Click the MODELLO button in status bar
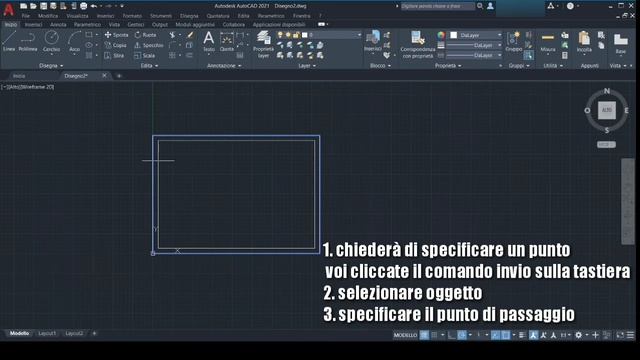Viewport: 640px width, 360px height. click(405, 335)
